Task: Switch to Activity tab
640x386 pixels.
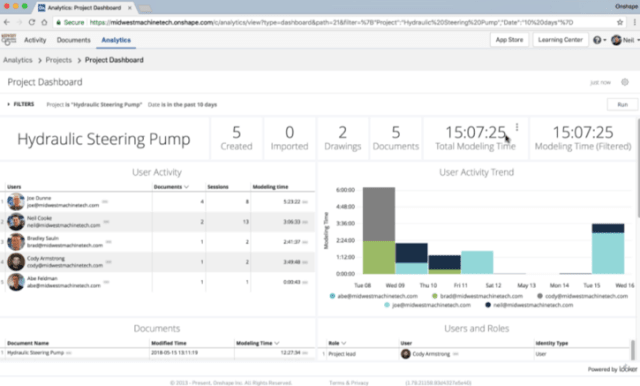Action: point(35,40)
